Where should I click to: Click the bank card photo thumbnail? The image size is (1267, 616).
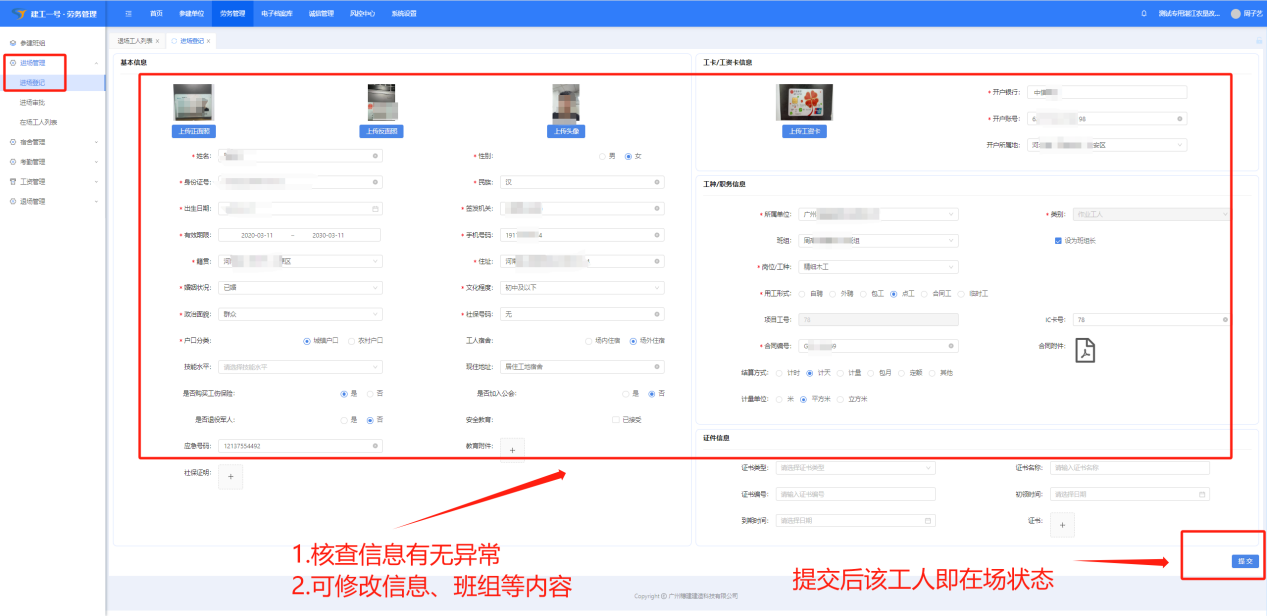(x=804, y=103)
